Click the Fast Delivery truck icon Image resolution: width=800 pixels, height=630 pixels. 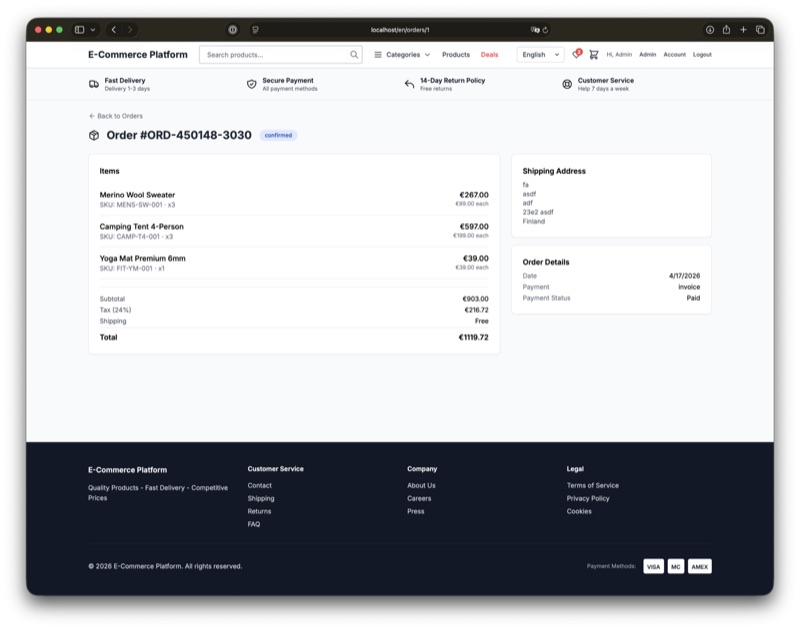coord(94,84)
